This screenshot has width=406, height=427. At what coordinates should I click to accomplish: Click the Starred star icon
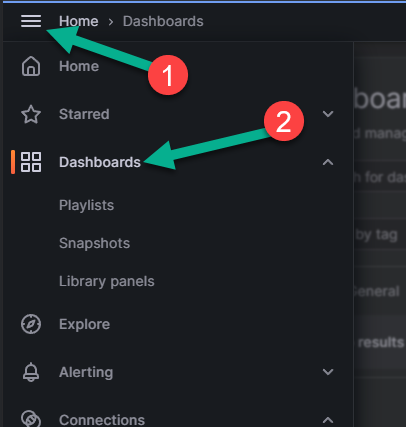tap(31, 114)
